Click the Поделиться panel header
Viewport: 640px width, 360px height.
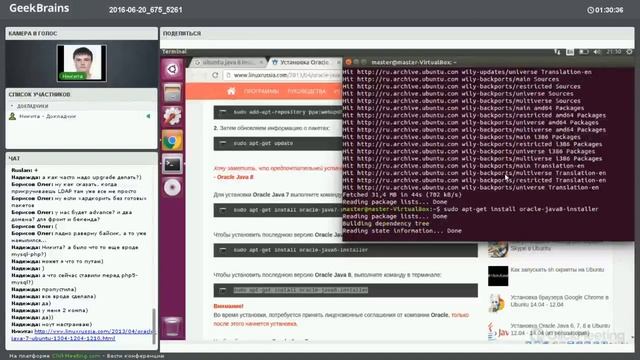click(x=397, y=33)
